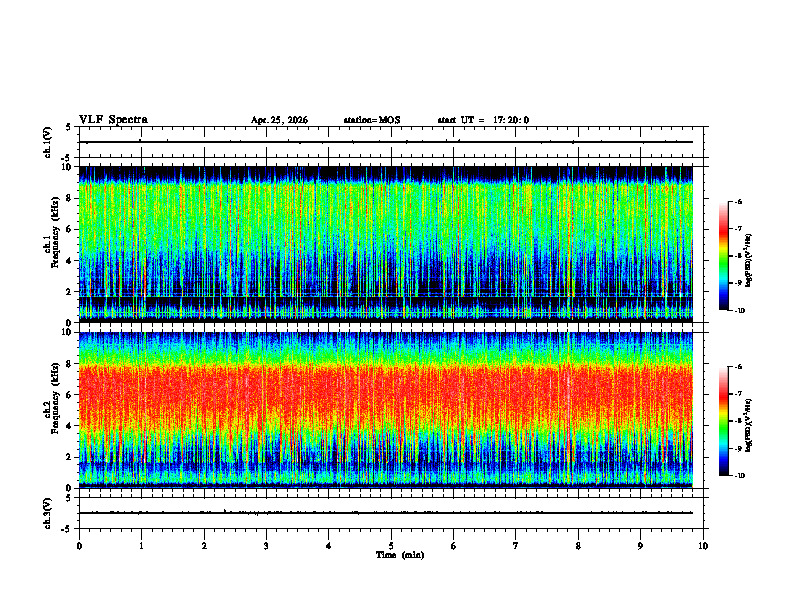Click the VLF Spectra title text
The width and height of the screenshot is (792, 612).
point(113,120)
